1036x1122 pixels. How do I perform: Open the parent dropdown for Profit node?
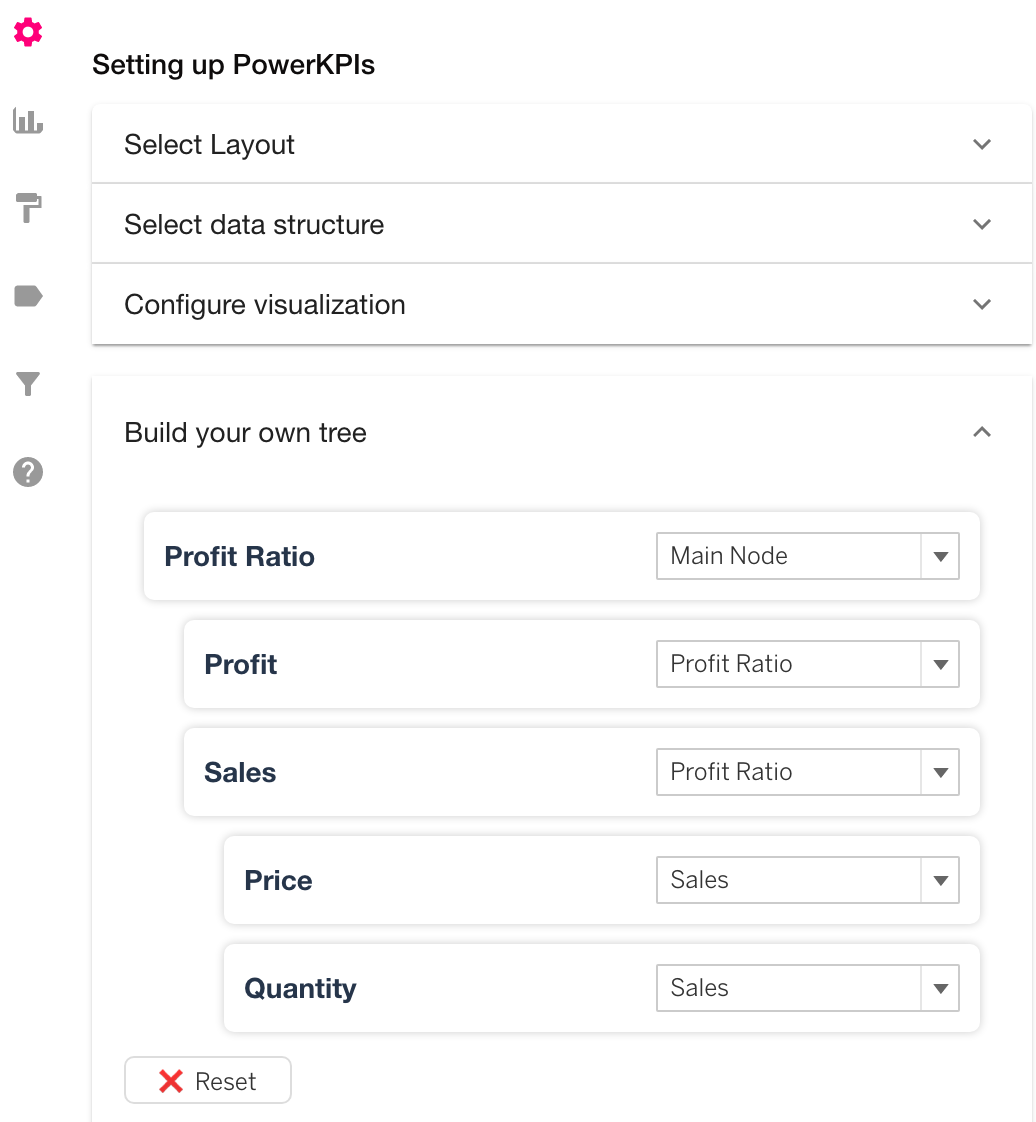click(808, 664)
